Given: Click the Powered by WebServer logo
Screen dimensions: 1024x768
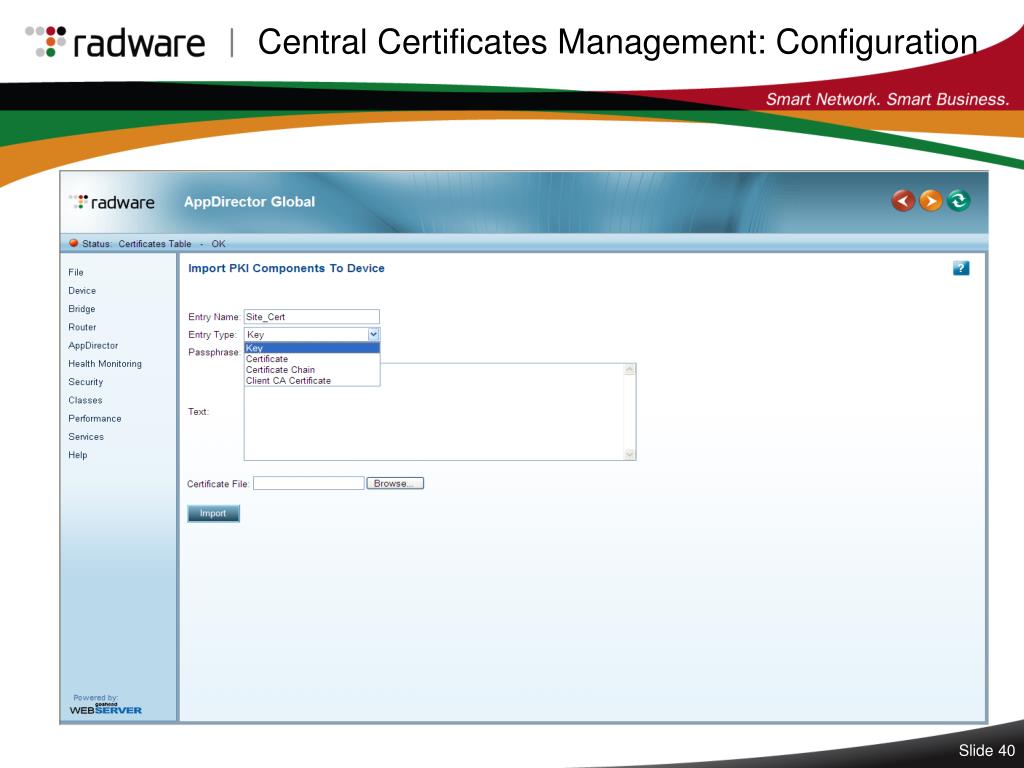Looking at the screenshot, I should (105, 705).
